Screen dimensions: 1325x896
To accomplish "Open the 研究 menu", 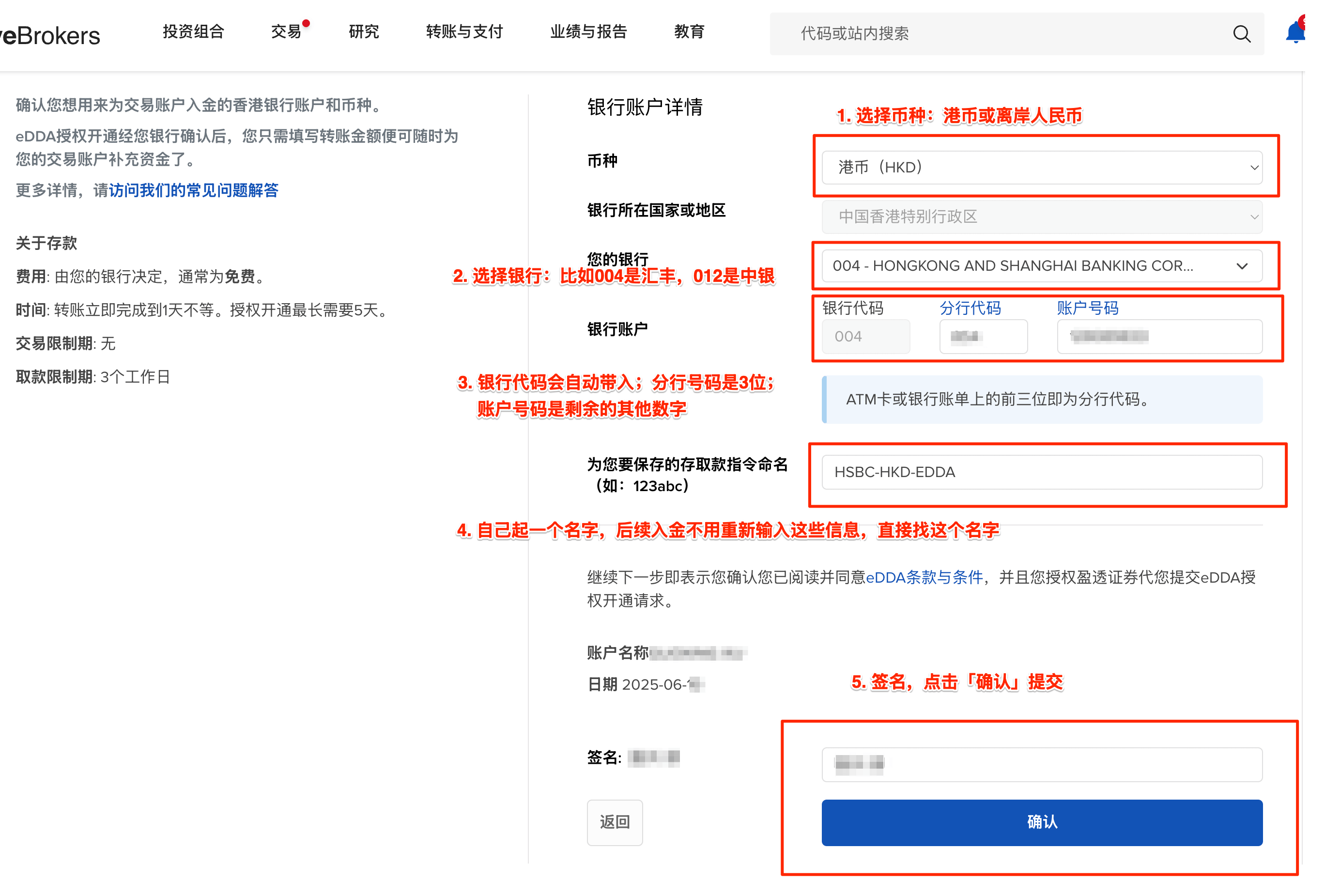I will pos(364,31).
